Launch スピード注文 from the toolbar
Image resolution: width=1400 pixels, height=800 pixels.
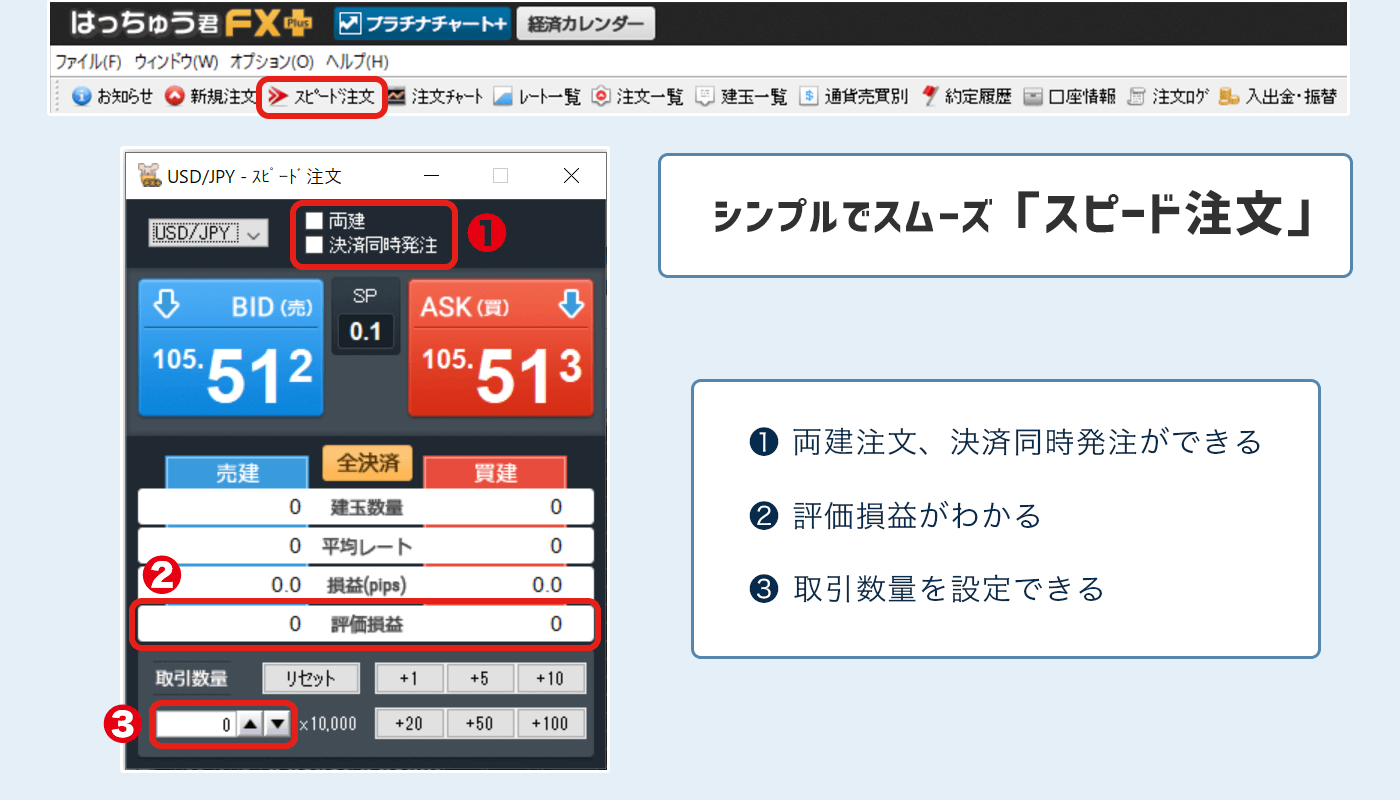322,97
